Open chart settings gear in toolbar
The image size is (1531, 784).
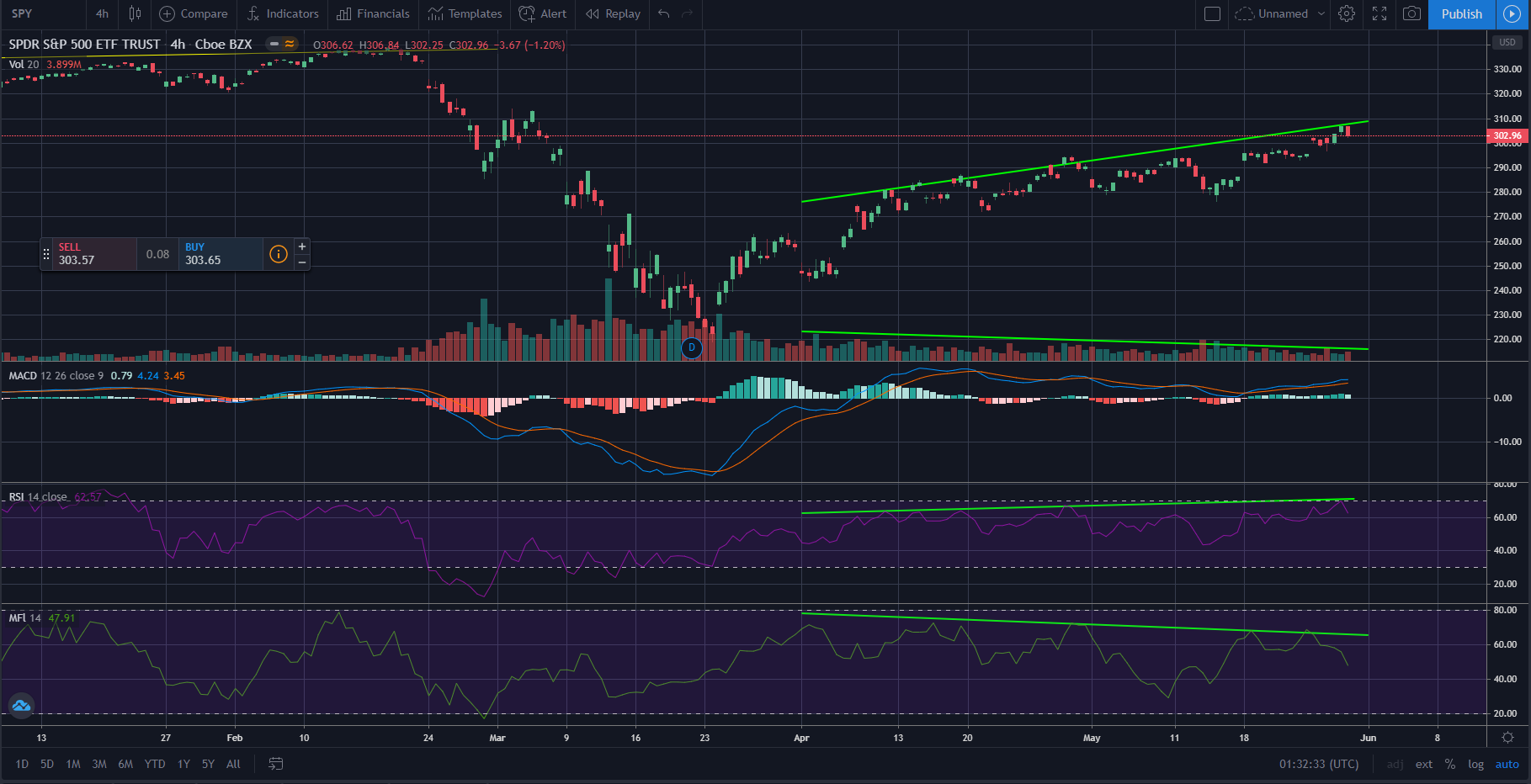click(1347, 13)
